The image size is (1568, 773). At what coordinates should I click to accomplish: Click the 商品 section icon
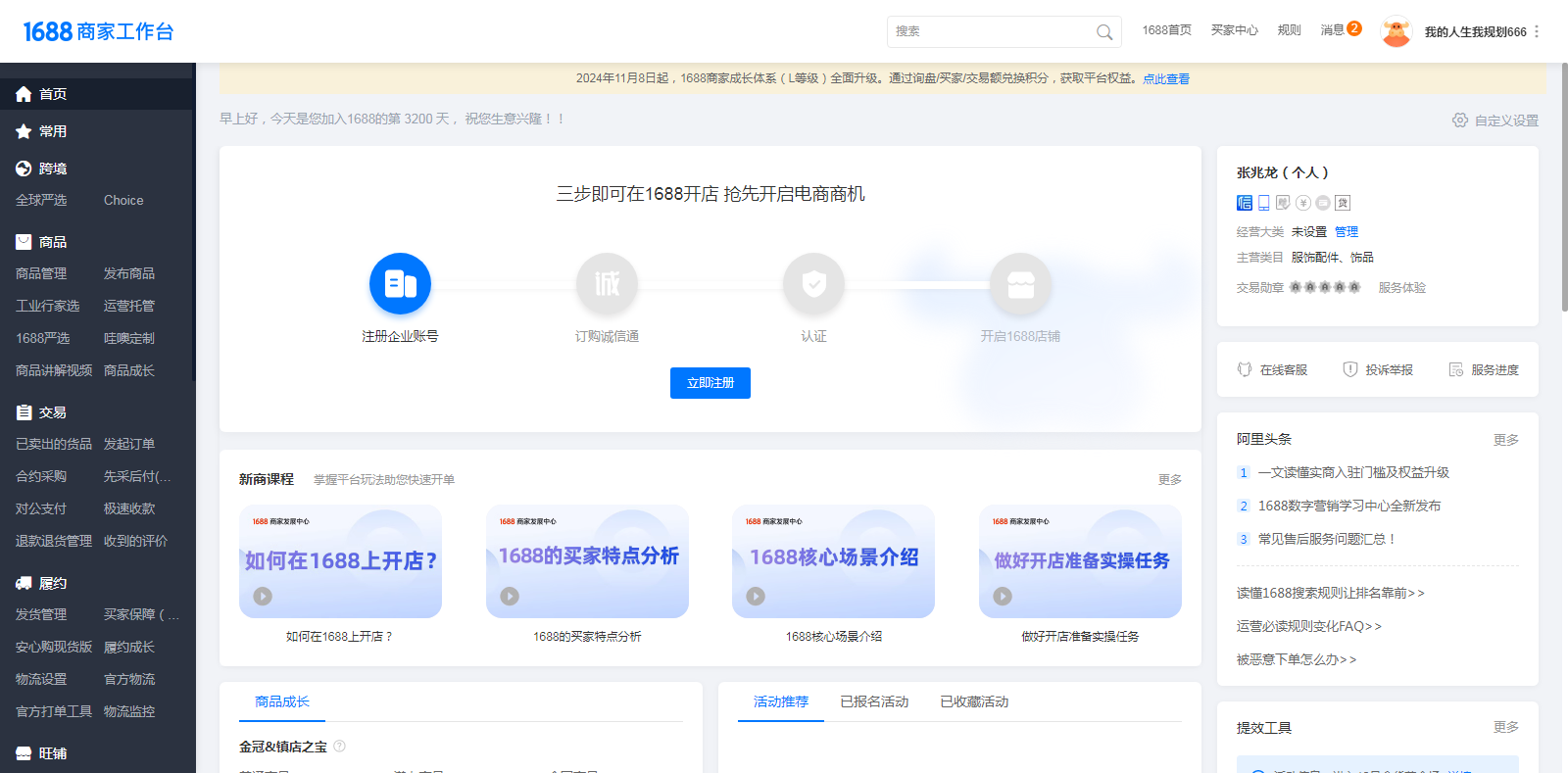[x=24, y=242]
